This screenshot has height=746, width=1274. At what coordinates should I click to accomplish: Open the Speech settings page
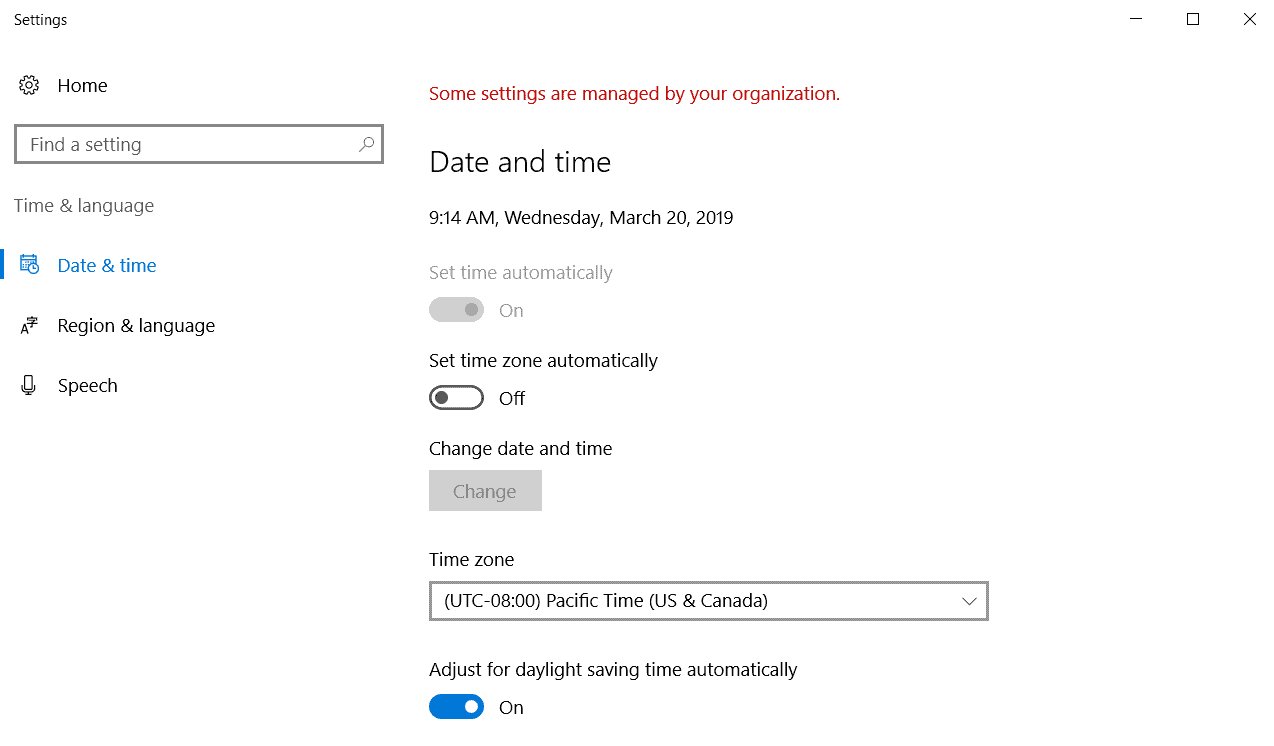point(88,385)
